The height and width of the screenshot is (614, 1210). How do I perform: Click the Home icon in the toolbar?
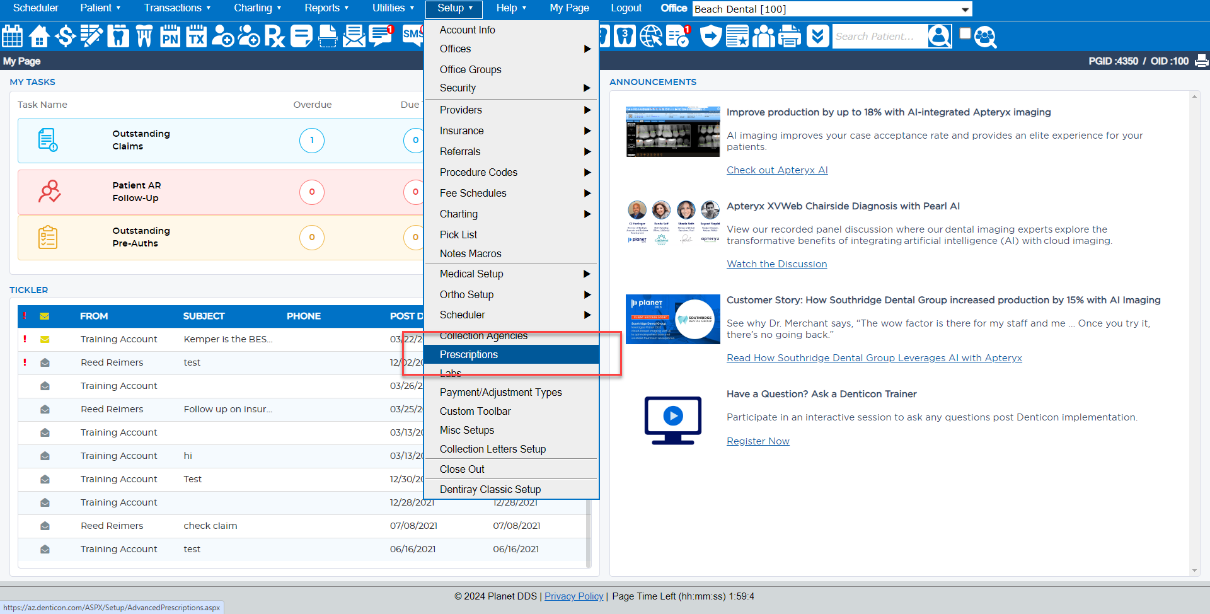[40, 36]
